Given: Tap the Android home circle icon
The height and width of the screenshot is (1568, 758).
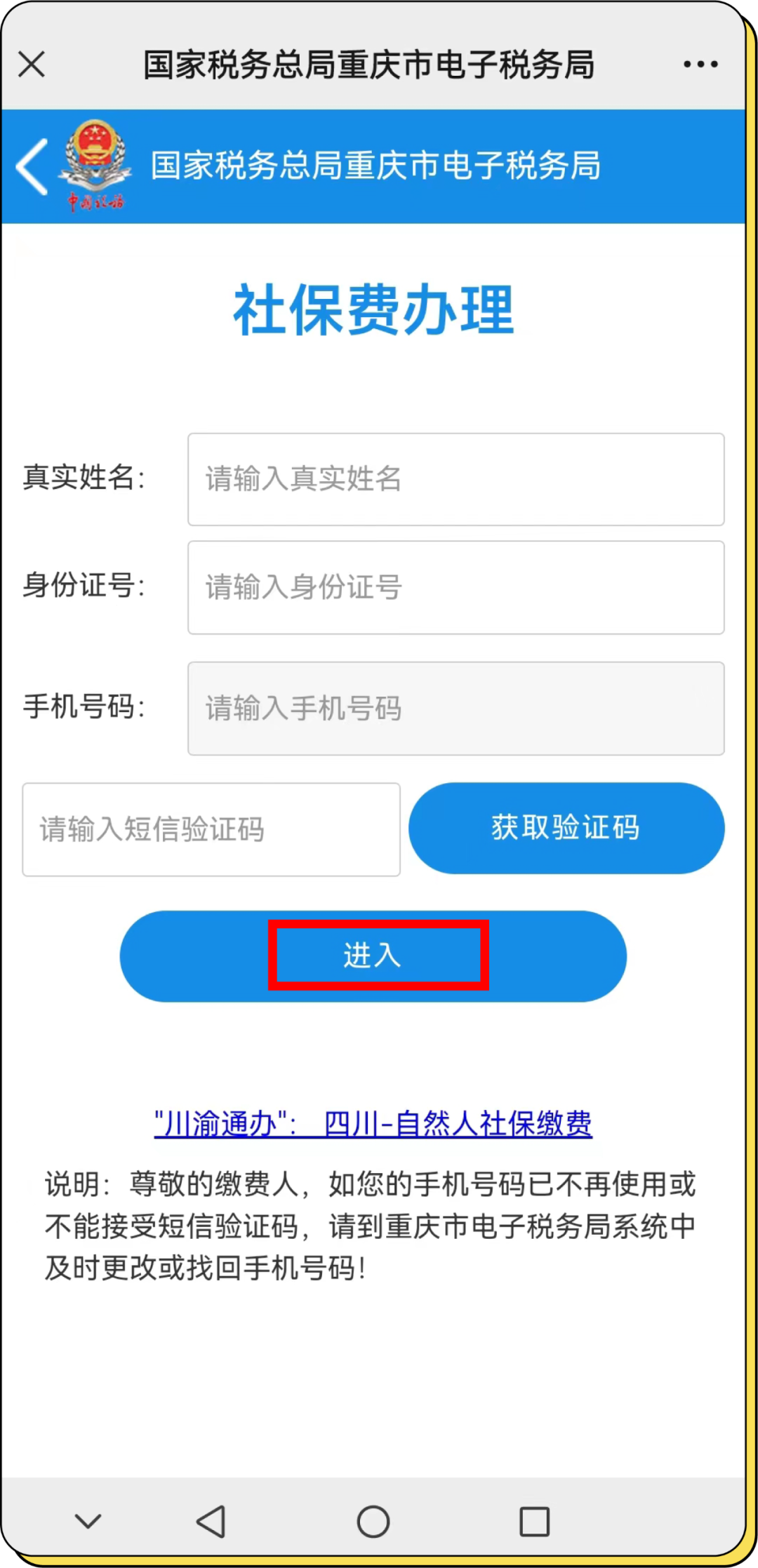Looking at the screenshot, I should tap(373, 1521).
